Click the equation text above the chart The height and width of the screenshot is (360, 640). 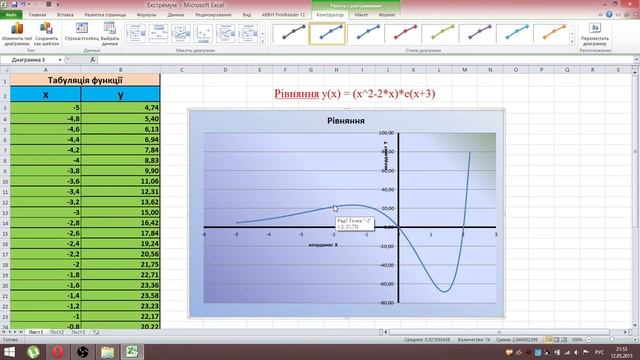coord(354,93)
